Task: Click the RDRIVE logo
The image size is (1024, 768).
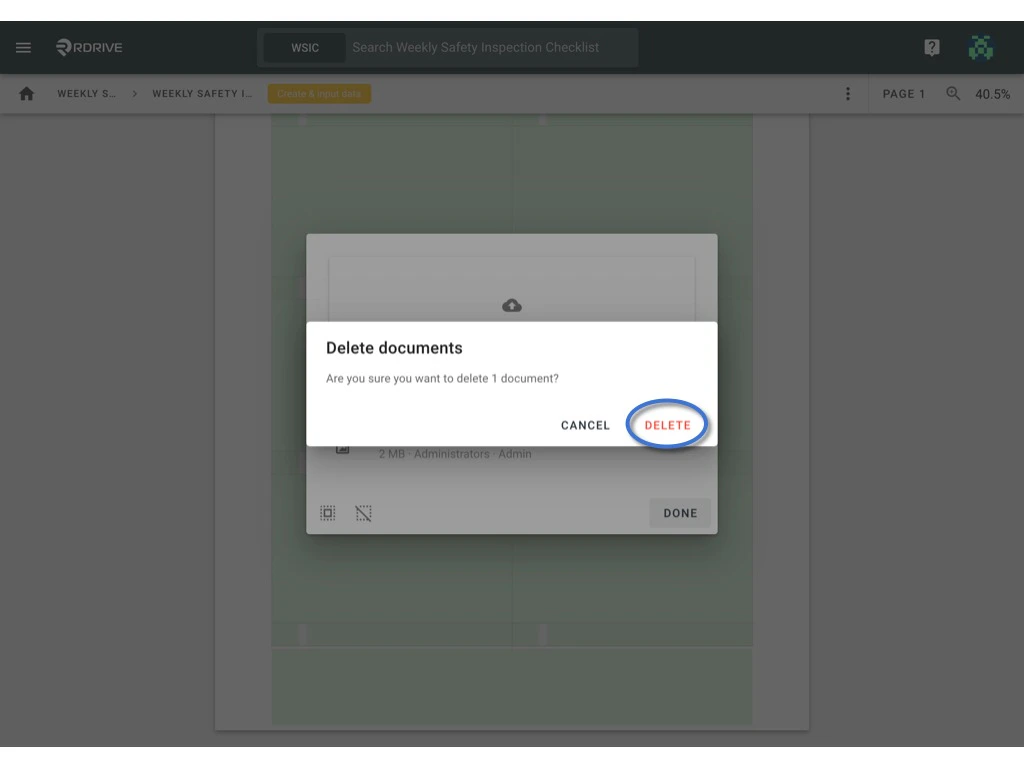Action: pyautogui.click(x=88, y=47)
